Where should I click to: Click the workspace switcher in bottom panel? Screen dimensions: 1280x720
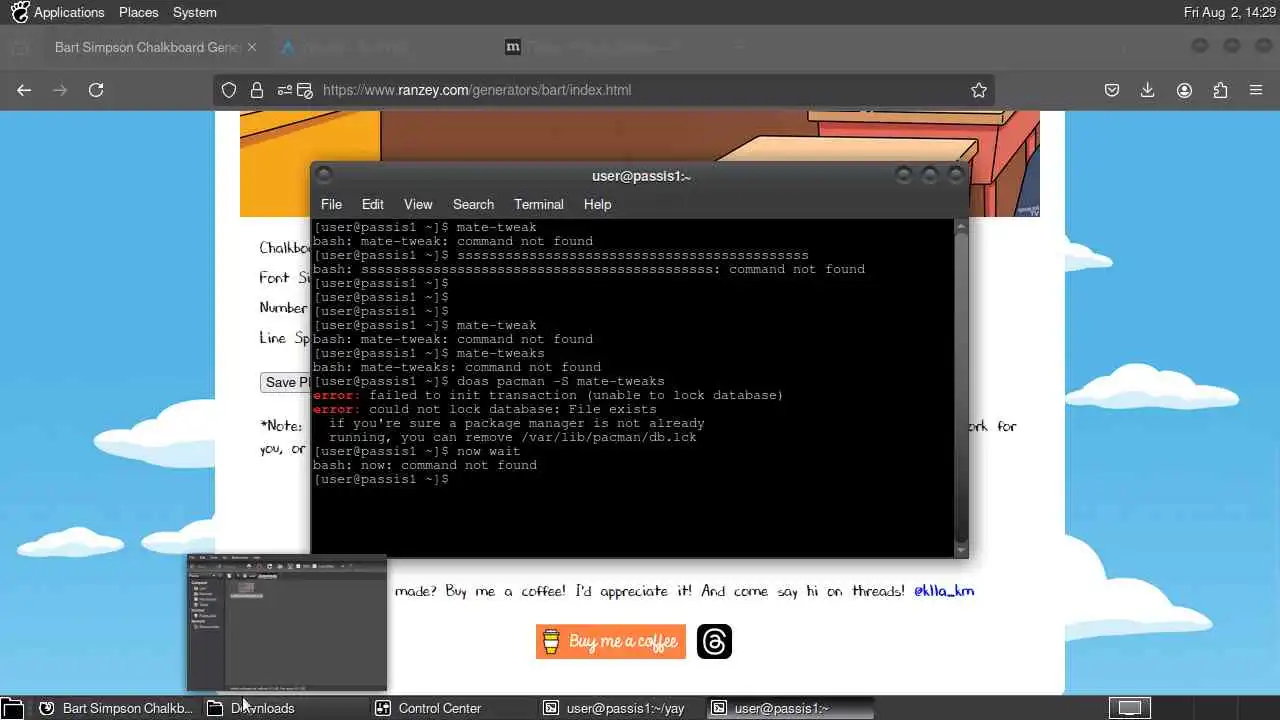pos(1129,708)
